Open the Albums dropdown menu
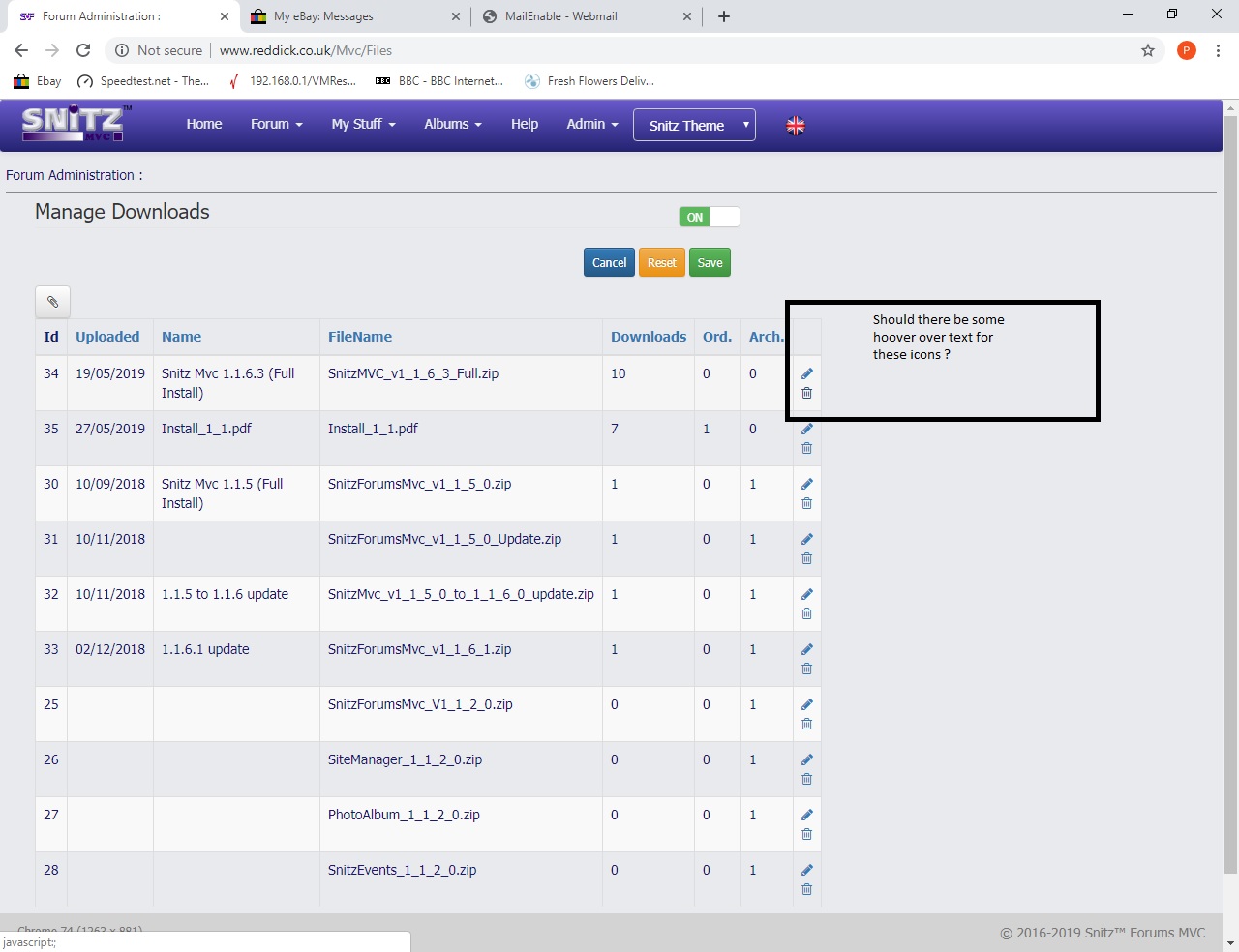The height and width of the screenshot is (952, 1239). pos(452,124)
